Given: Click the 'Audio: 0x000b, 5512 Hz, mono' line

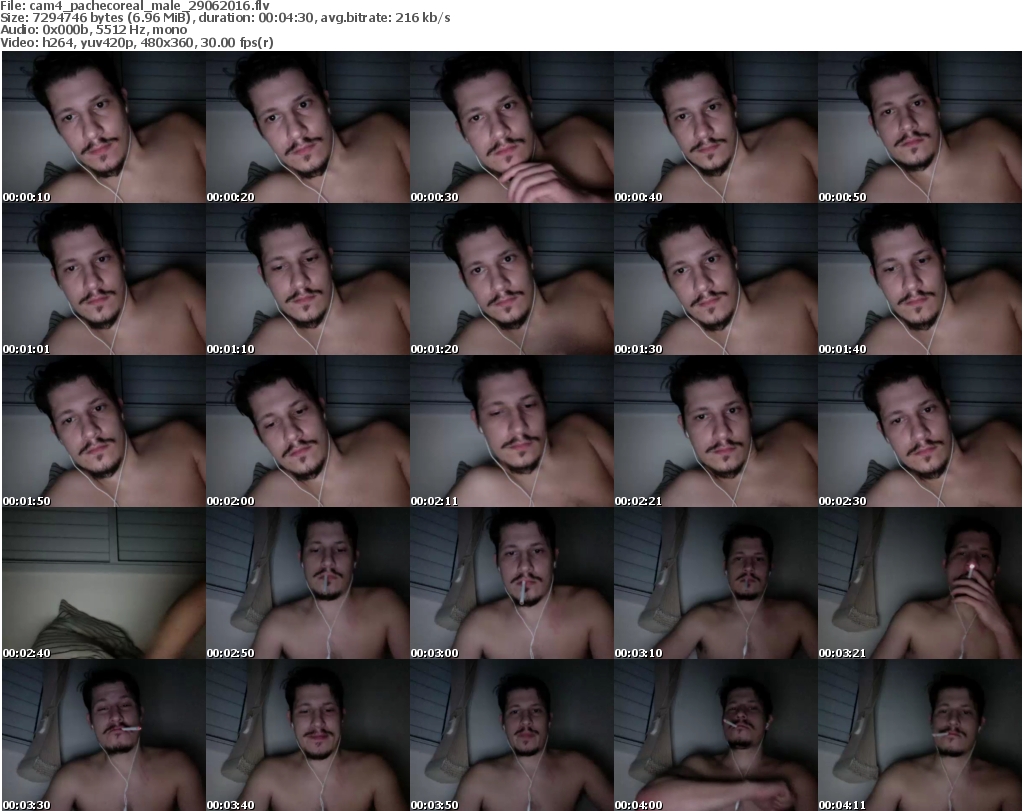Looking at the screenshot, I should click(x=93, y=30).
